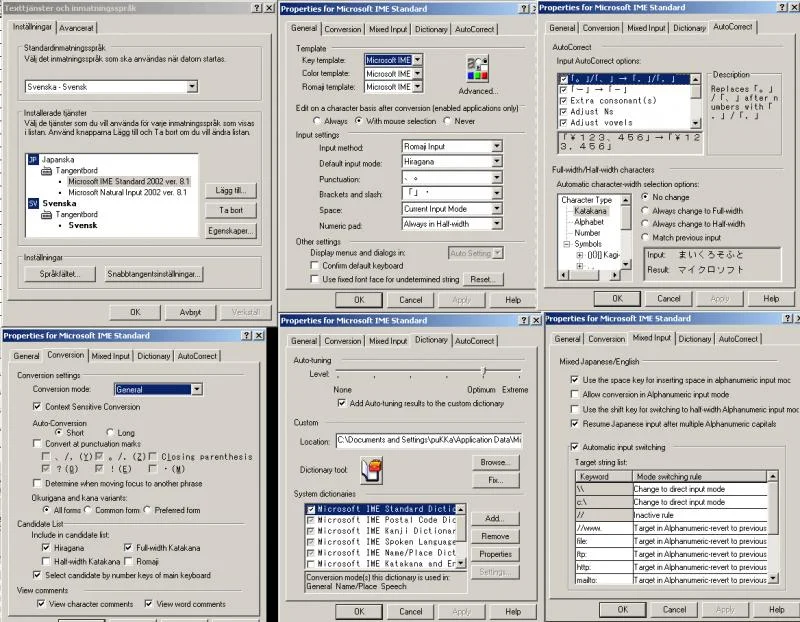
Task: Click the JP Japanska language icon
Action: pyautogui.click(x=33, y=160)
